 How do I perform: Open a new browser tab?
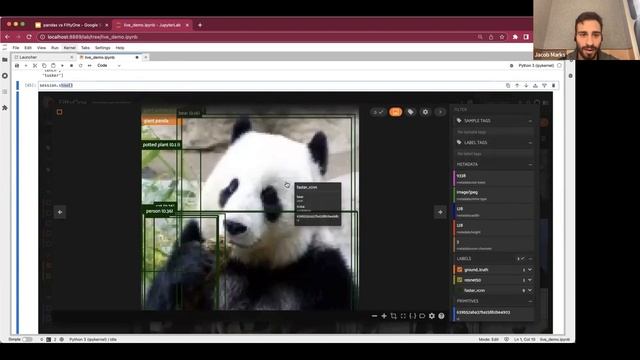click(200, 25)
